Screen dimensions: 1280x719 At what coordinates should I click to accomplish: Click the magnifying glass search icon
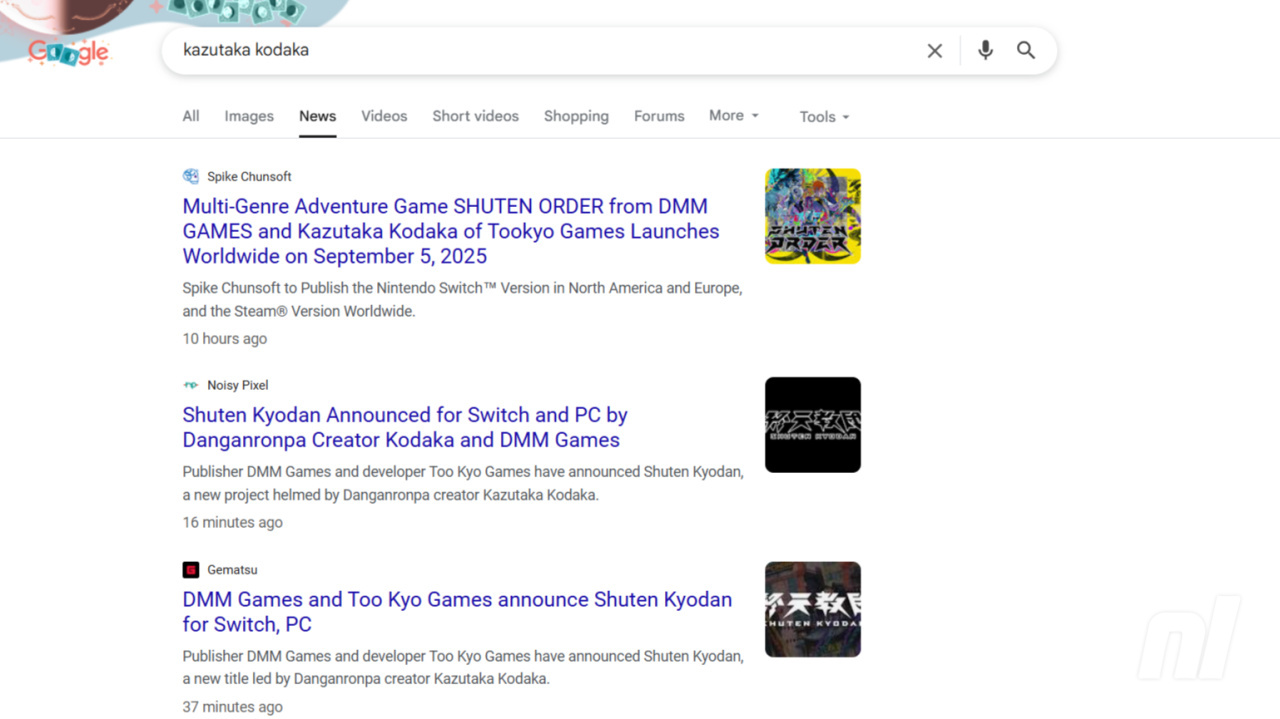point(1026,50)
